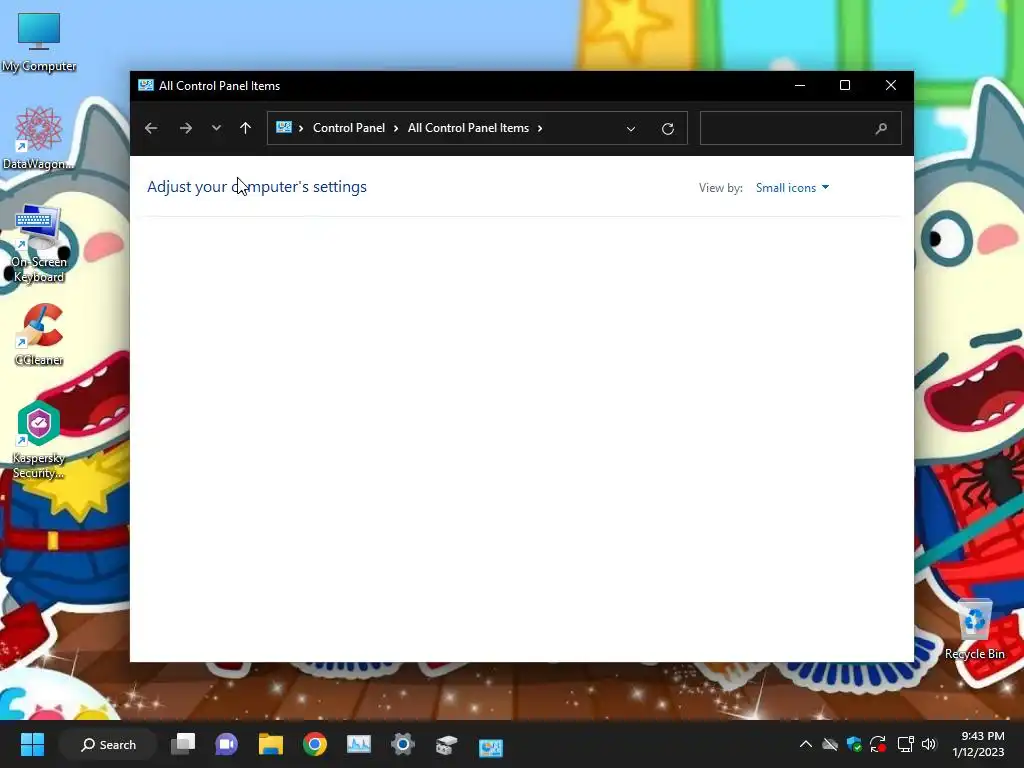
Task: Switch to Control Panel taskbar icon
Action: pos(491,746)
